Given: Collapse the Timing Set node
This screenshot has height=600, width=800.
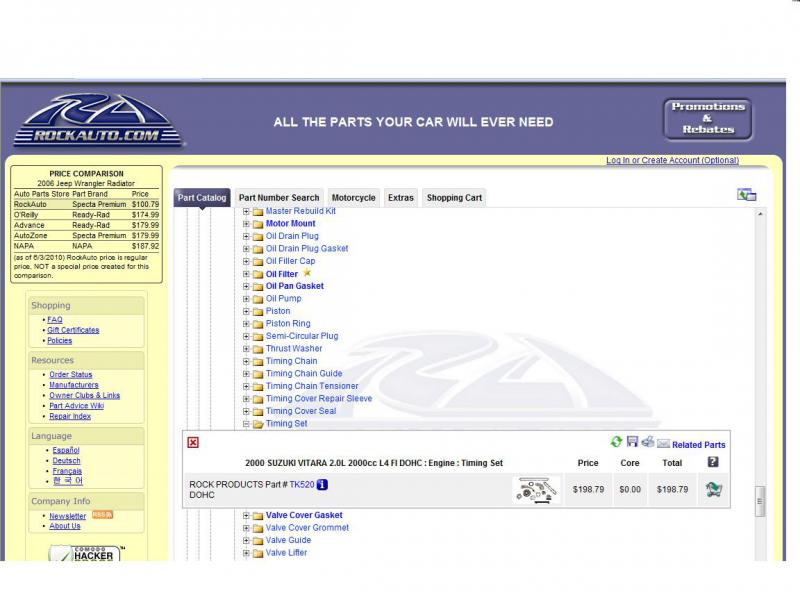Looking at the screenshot, I should tap(246, 423).
